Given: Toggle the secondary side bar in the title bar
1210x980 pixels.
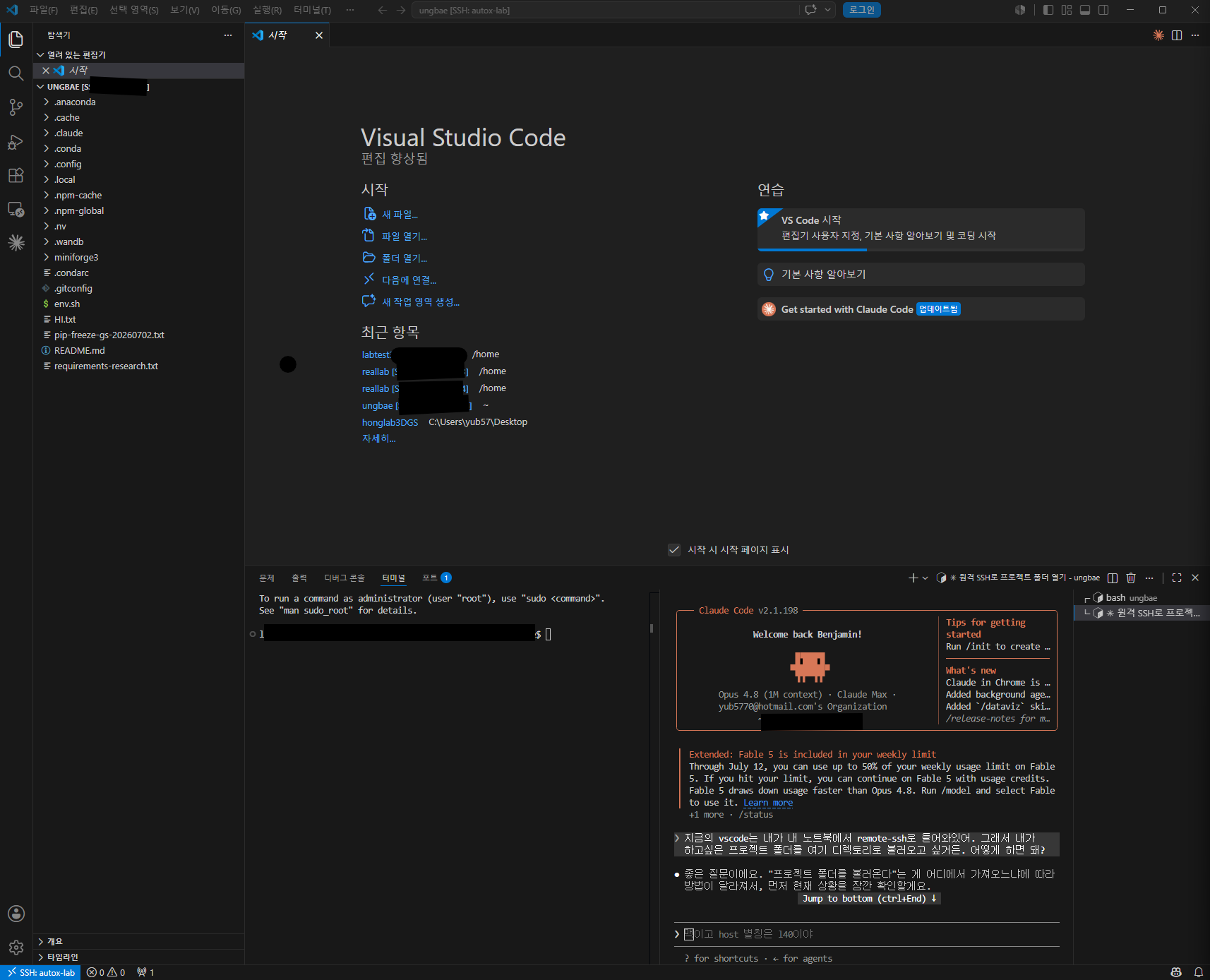Looking at the screenshot, I should click(1103, 10).
